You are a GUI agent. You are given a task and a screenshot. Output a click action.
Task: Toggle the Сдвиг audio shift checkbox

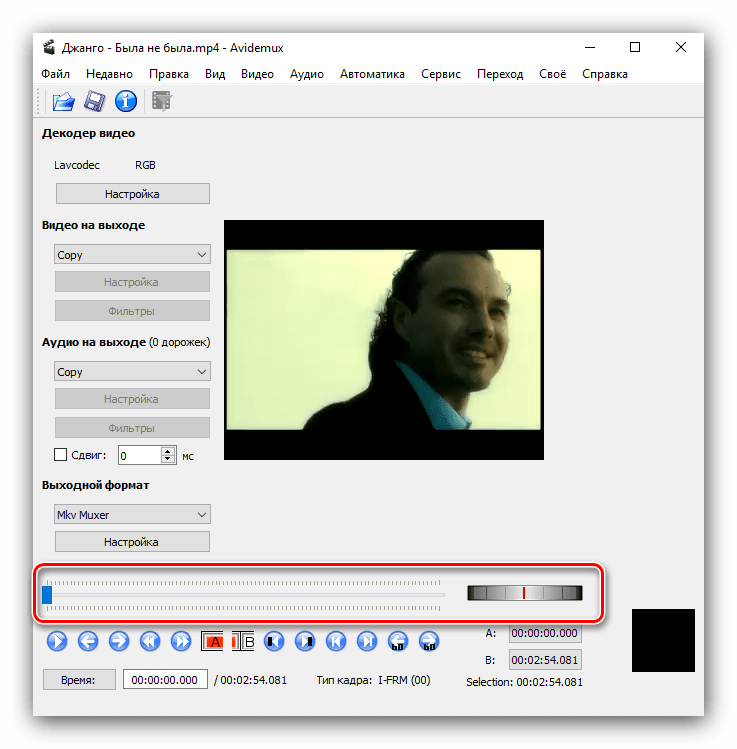(60, 455)
